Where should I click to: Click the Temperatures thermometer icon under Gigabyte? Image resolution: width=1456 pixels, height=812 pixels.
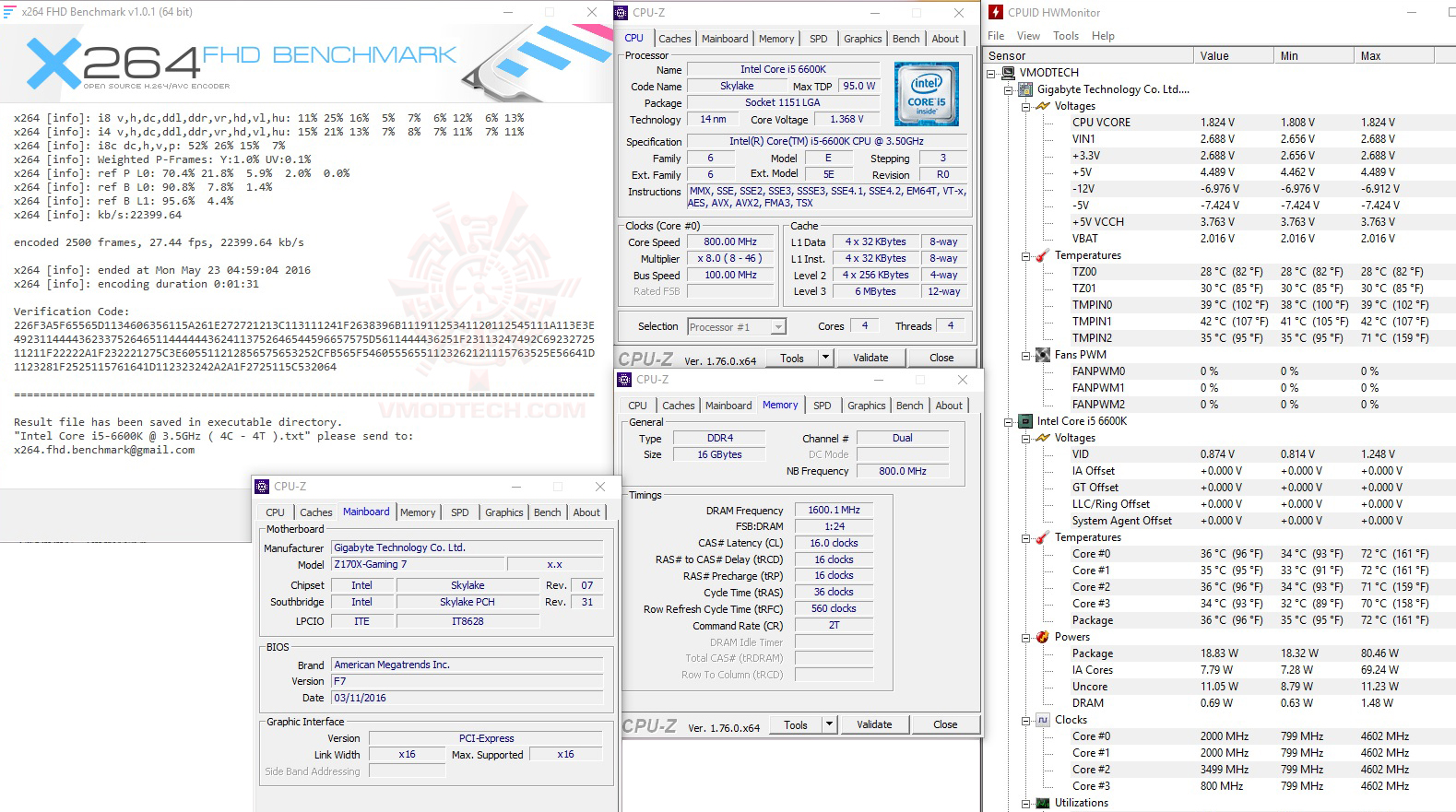point(1043,255)
